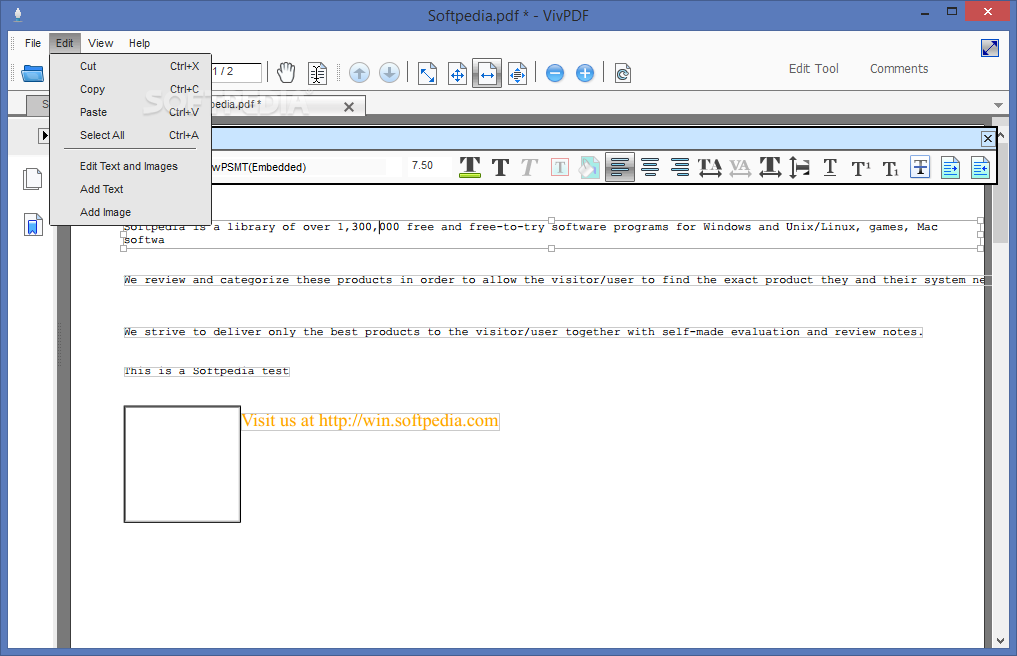Click the vertical scrollbar down arrow

(1001, 640)
